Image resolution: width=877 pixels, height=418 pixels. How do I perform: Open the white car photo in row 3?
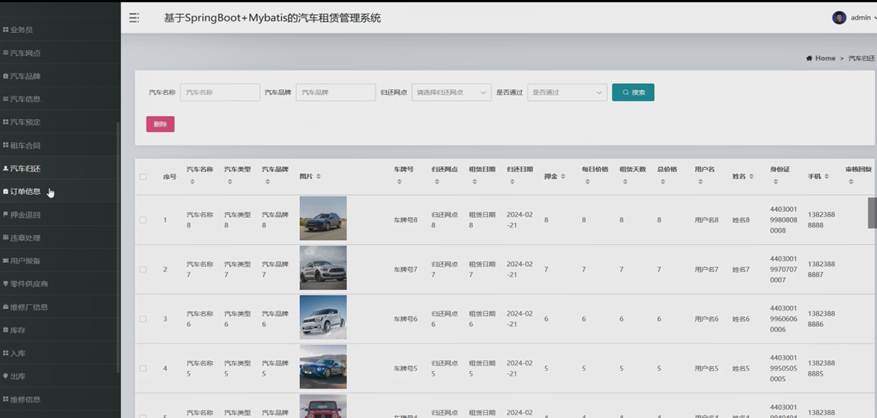coord(323,317)
